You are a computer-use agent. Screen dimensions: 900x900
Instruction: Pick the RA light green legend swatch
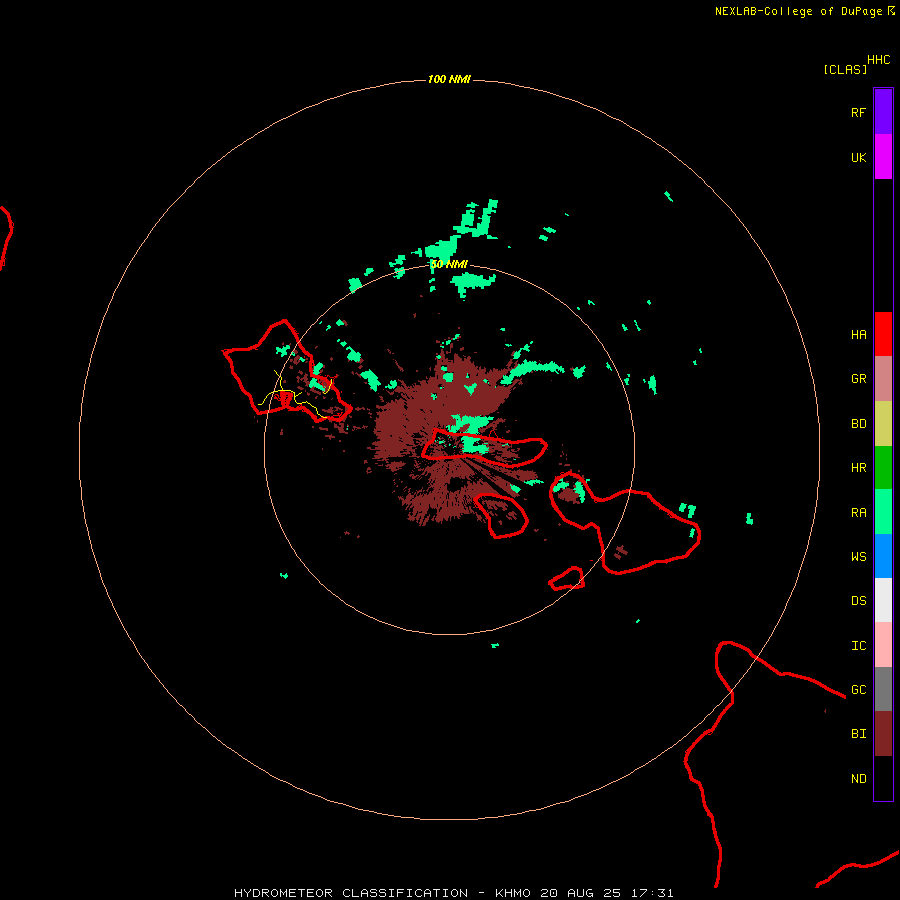883,512
